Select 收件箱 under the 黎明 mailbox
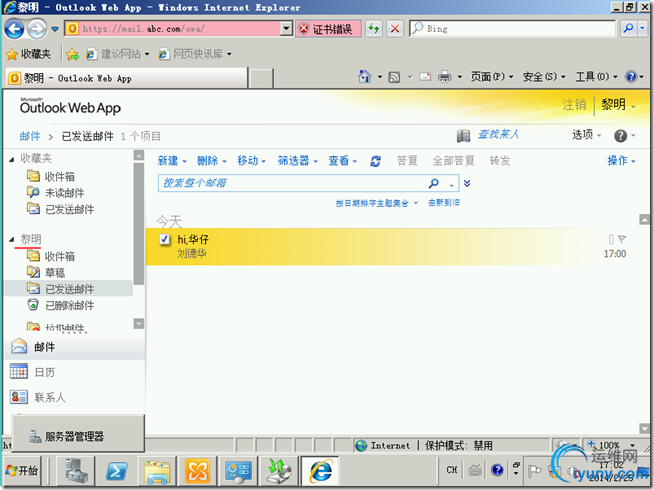 coord(60,256)
